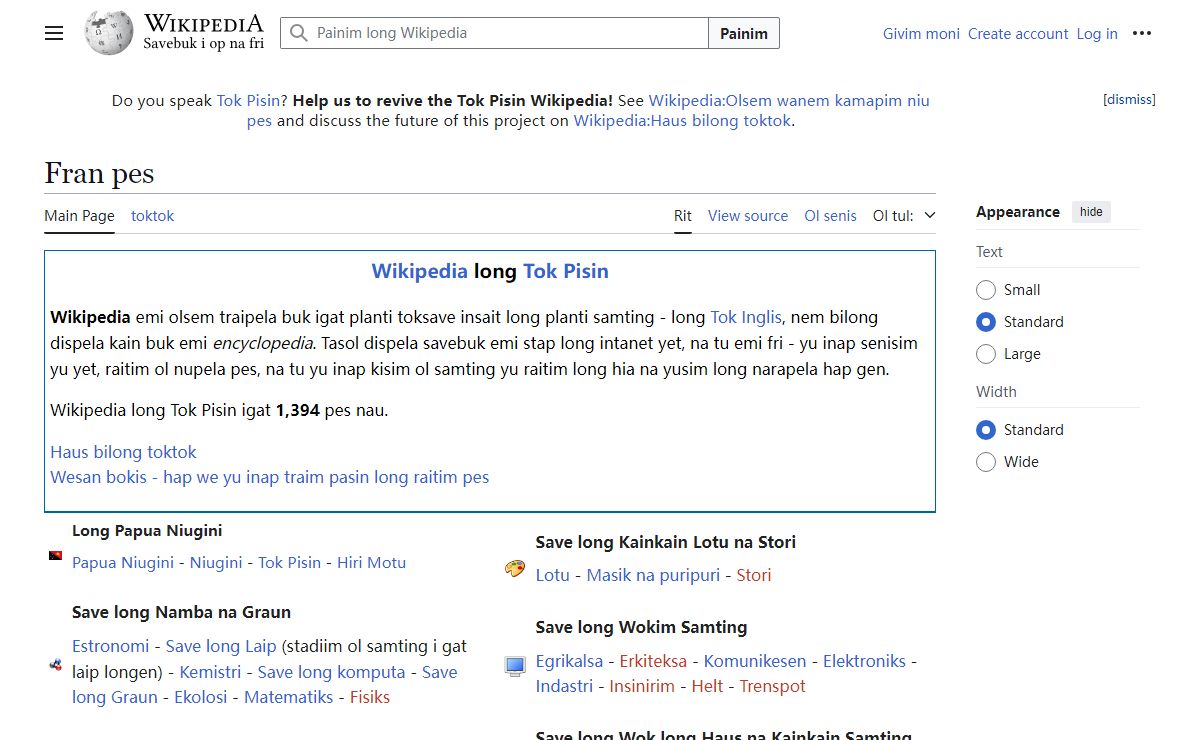Click the Wikipedia link in the heading
Image resolution: width=1200 pixels, height=740 pixels.
tap(419, 271)
